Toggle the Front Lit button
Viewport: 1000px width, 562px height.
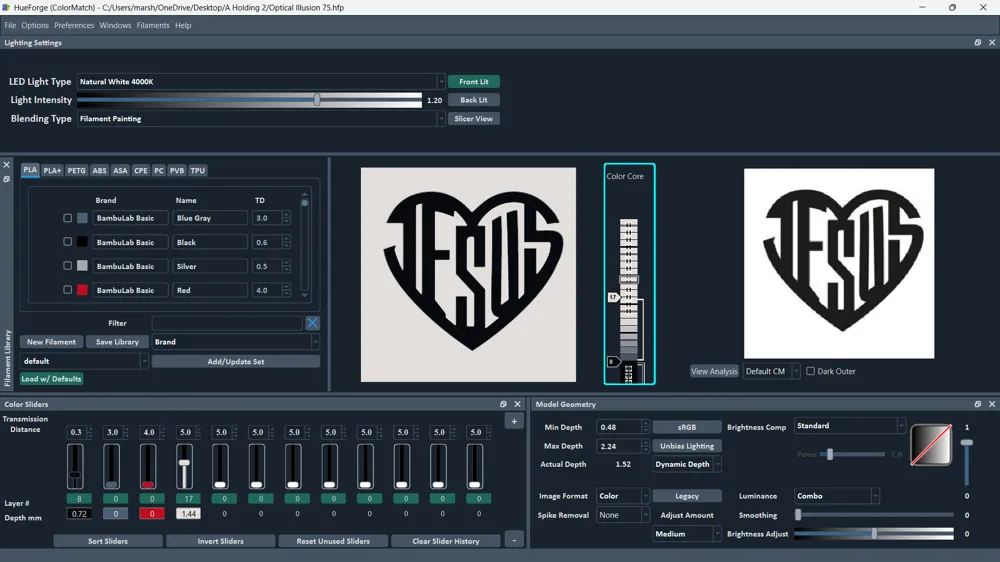(474, 82)
